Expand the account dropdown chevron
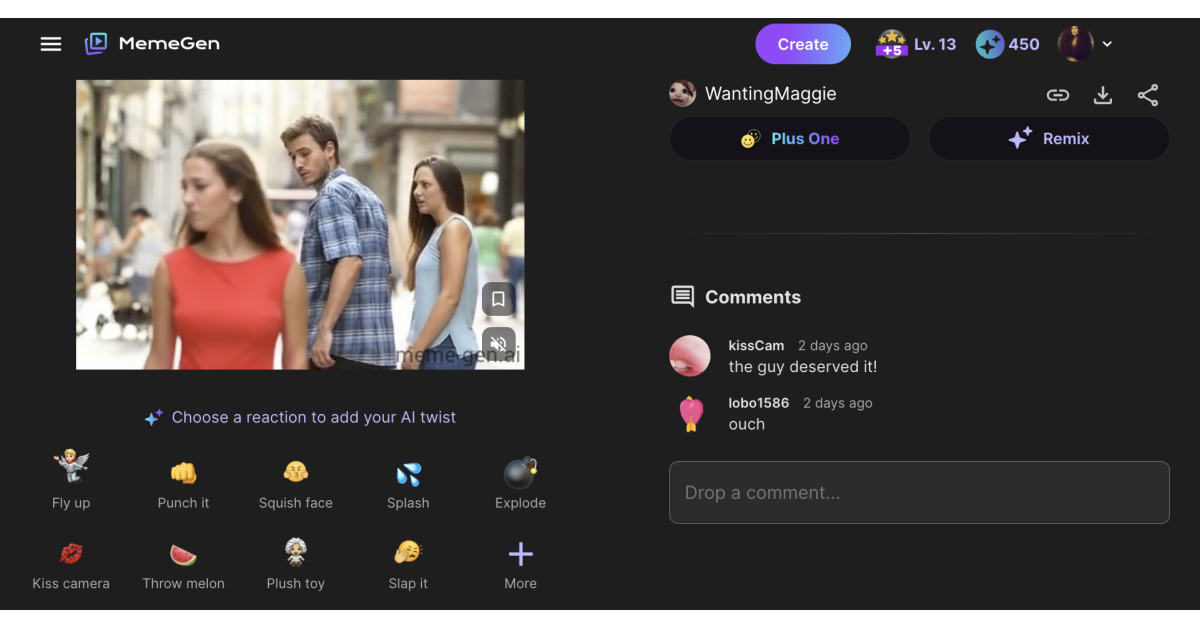The width and height of the screenshot is (1200, 629). pos(1107,44)
